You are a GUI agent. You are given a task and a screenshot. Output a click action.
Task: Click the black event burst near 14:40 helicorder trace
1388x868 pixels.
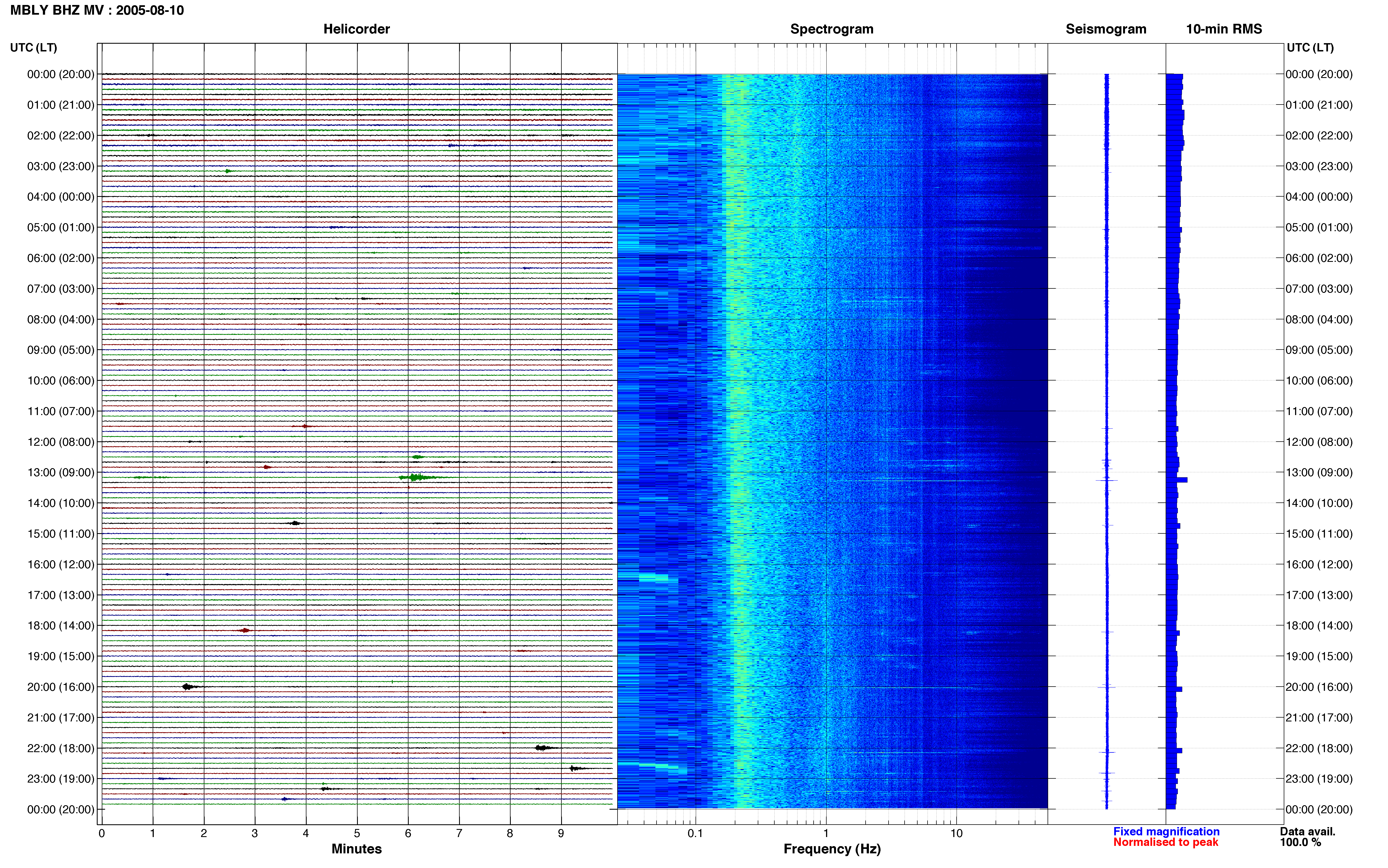tap(295, 523)
